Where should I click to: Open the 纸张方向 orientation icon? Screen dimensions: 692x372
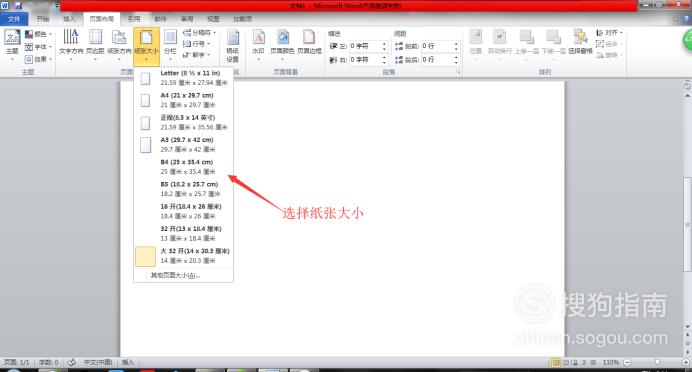click(119, 43)
